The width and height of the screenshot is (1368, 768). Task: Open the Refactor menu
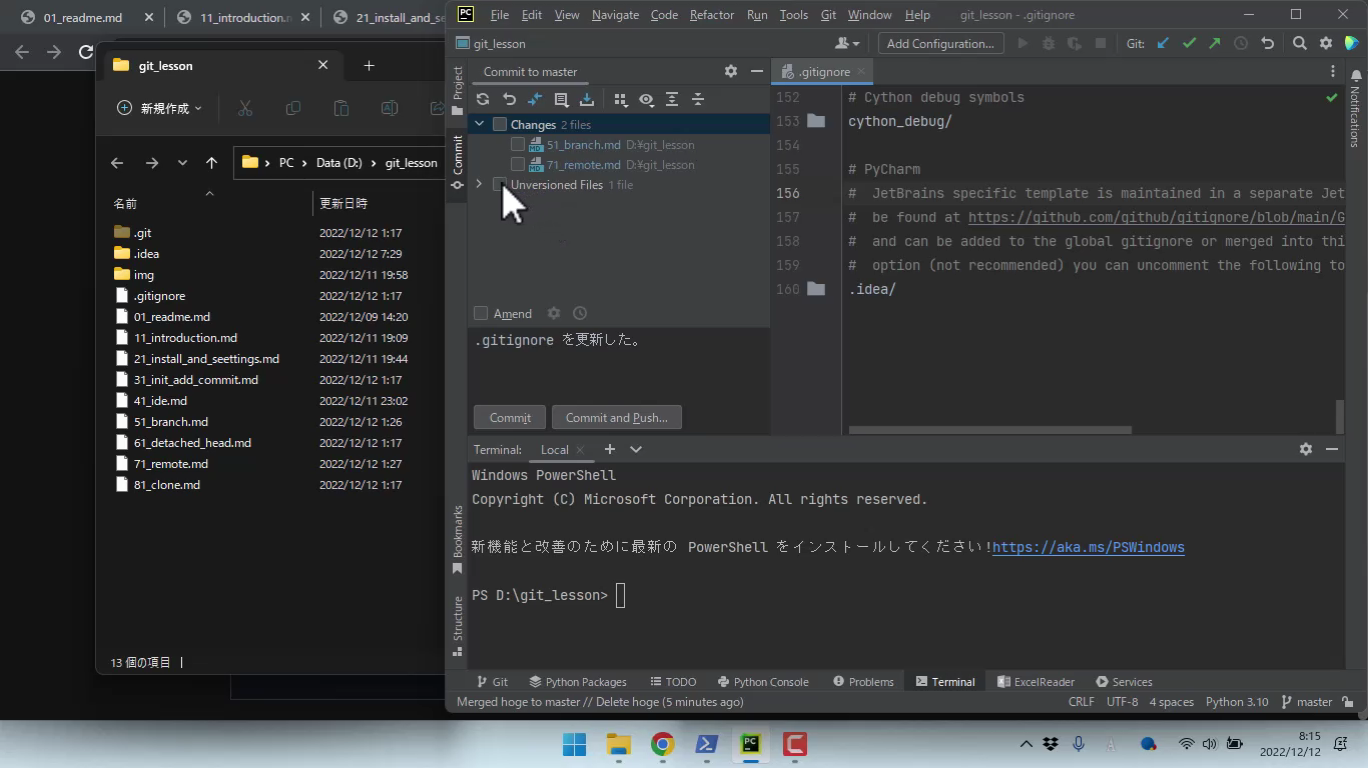711,15
